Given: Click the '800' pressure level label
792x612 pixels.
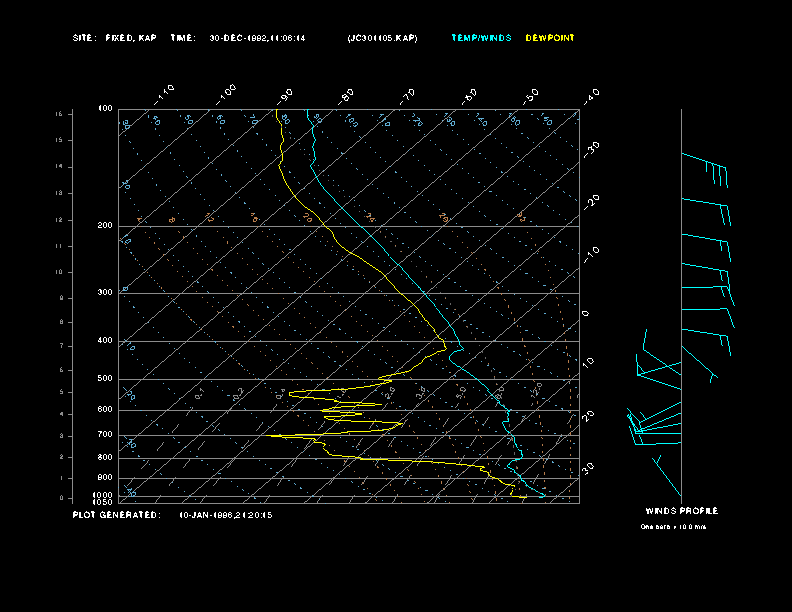Looking at the screenshot, I should 105,457.
